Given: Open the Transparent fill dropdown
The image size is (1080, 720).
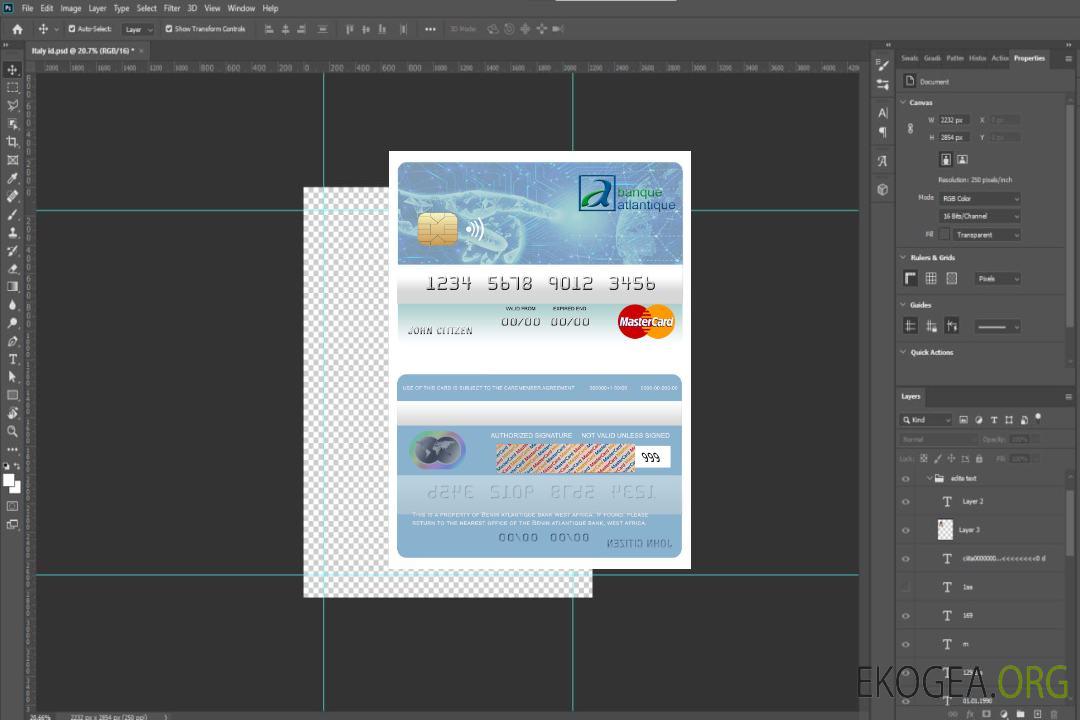Looking at the screenshot, I should (987, 235).
